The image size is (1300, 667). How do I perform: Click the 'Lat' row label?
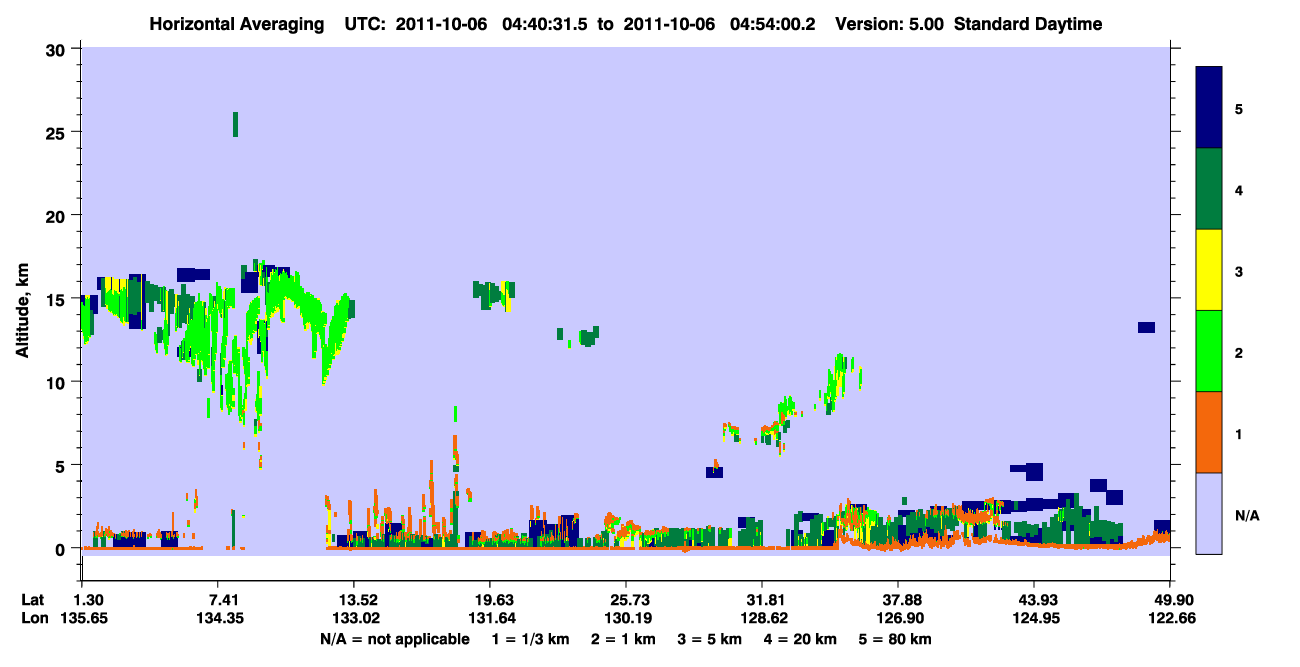(x=33, y=600)
